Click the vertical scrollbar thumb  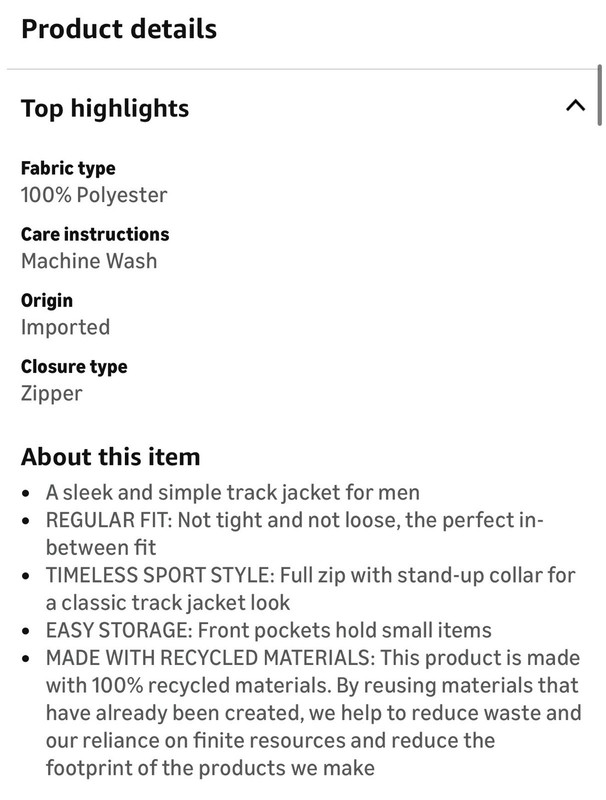[599, 95]
